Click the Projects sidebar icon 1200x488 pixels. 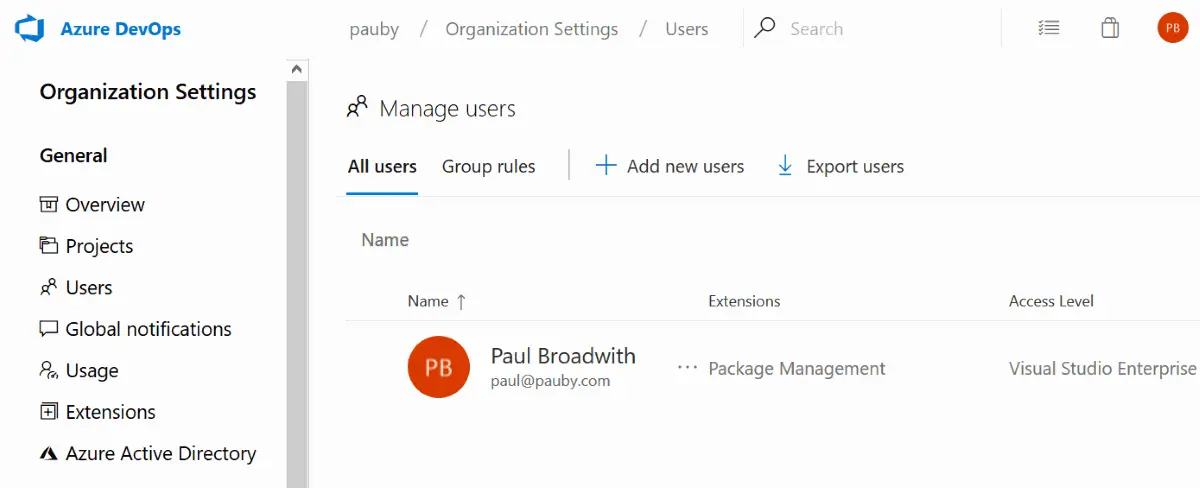(49, 245)
